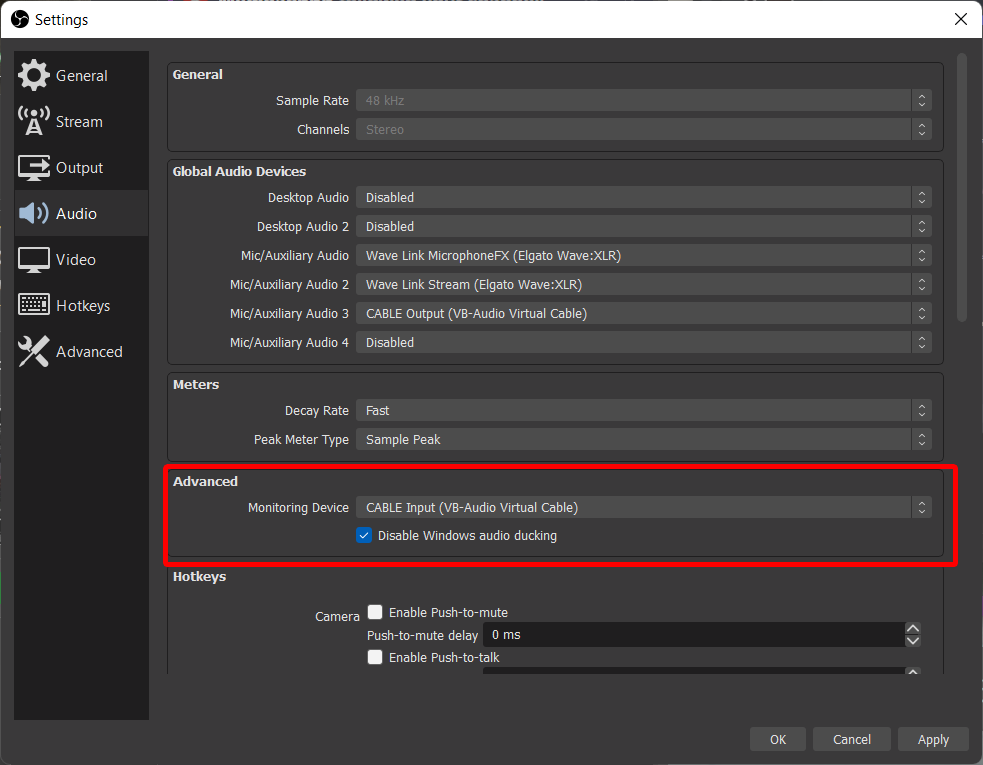This screenshot has width=983, height=765.
Task: Decrease Push-to-mute delay with down arrow
Action: 913,641
